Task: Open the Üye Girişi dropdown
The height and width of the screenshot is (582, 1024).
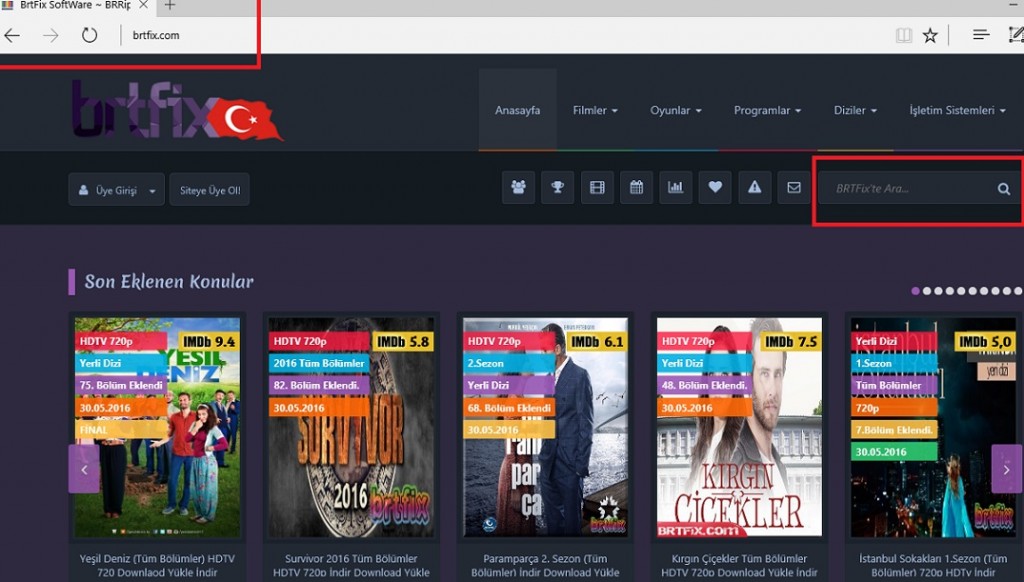Action: (x=116, y=190)
